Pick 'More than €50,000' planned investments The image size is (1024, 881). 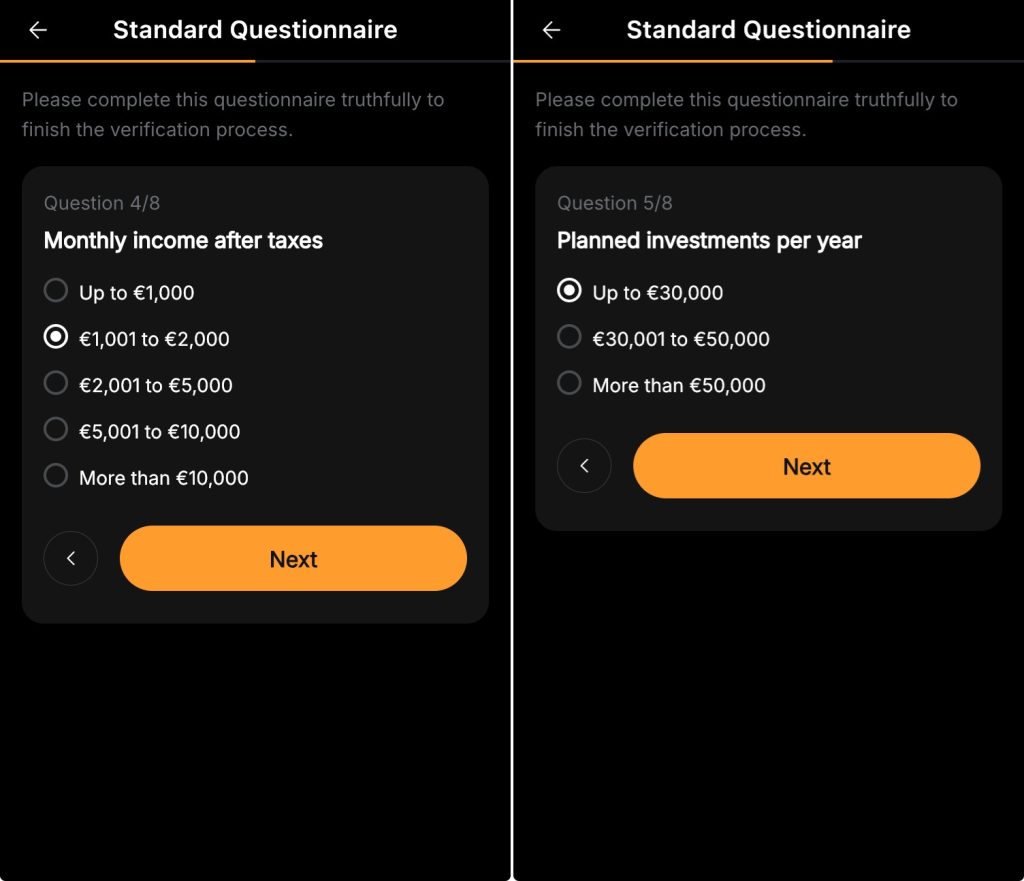pyautogui.click(x=569, y=384)
